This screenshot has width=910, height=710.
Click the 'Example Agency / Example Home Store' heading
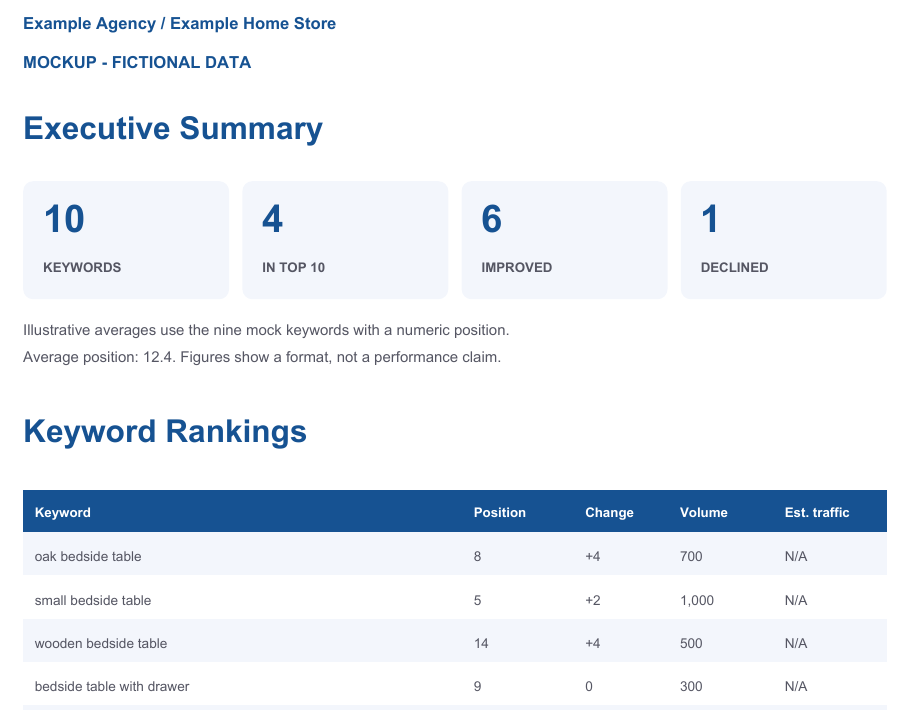[179, 24]
